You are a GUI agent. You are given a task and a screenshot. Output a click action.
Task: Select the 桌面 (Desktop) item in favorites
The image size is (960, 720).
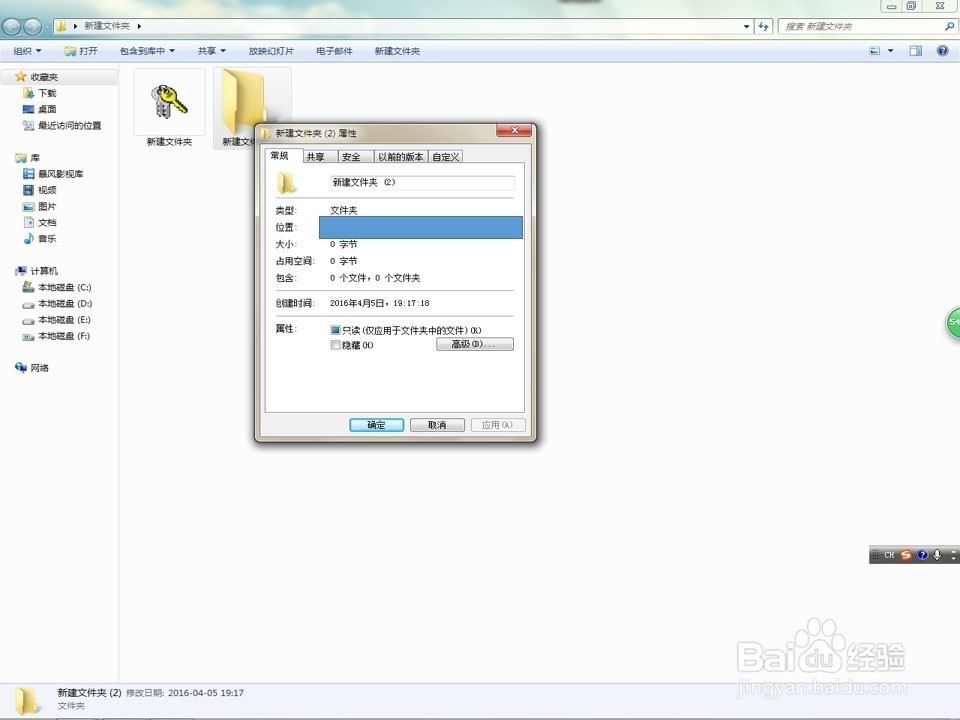coord(44,108)
